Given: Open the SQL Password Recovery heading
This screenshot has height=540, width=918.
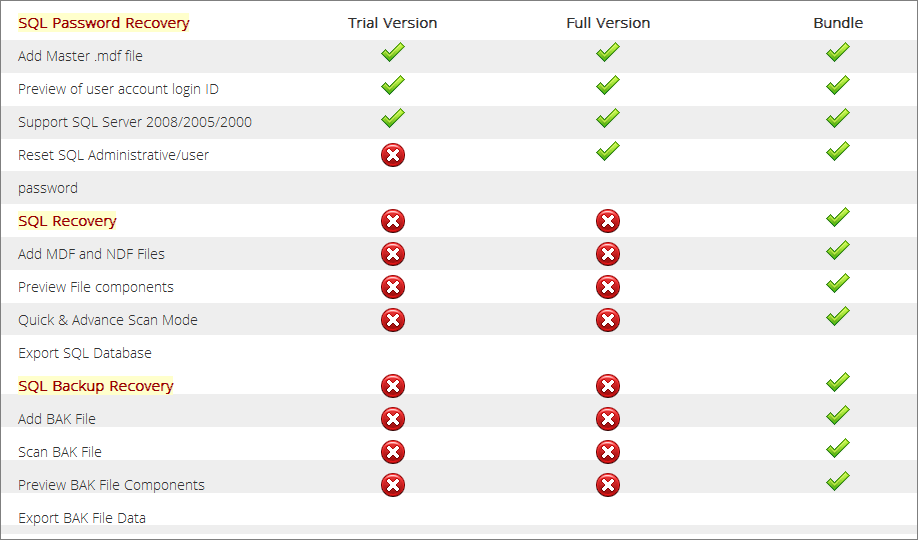Looking at the screenshot, I should pyautogui.click(x=104, y=23).
